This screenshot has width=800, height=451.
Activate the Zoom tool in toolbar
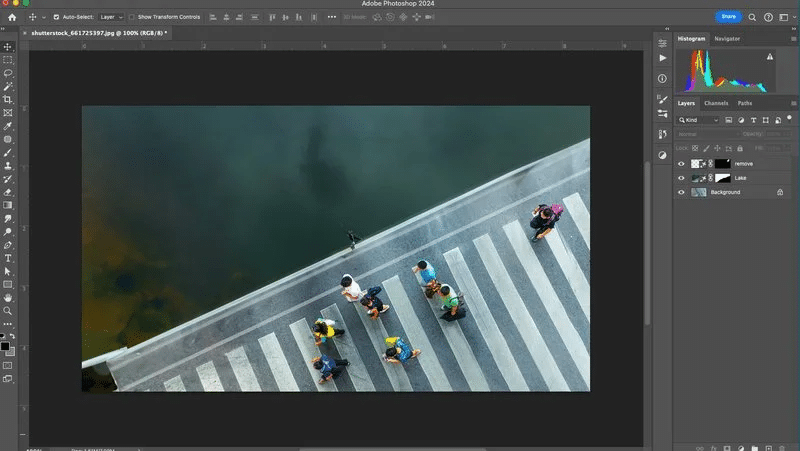[x=8, y=311]
